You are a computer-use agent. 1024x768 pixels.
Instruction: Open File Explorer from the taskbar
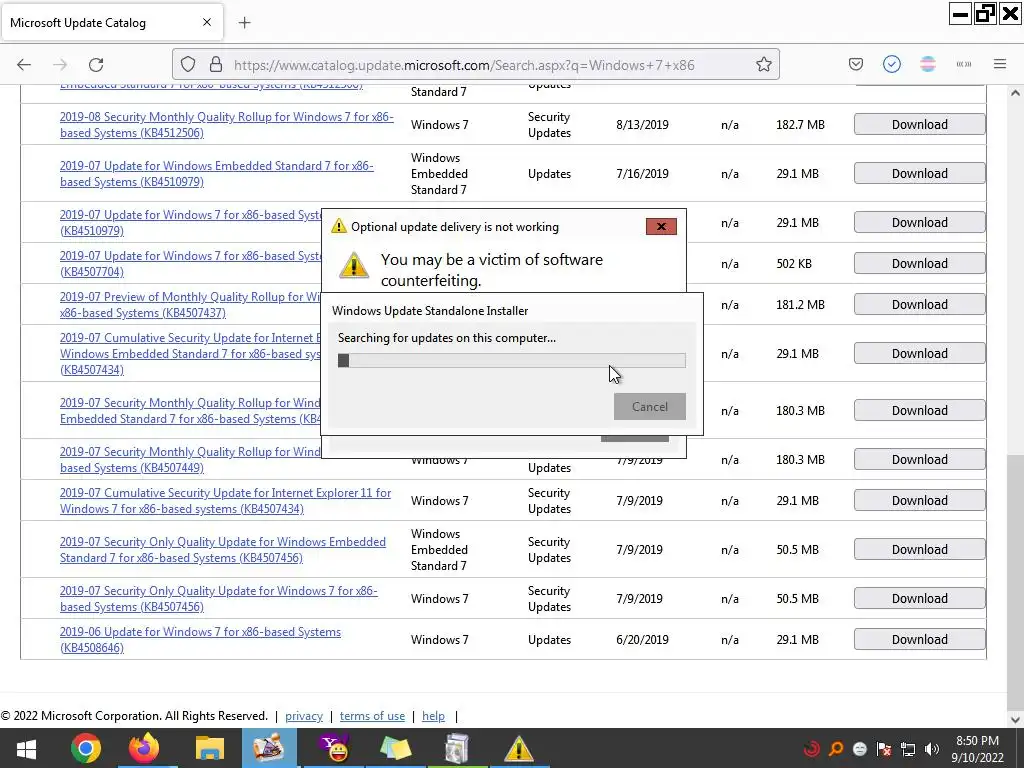[x=210, y=748]
